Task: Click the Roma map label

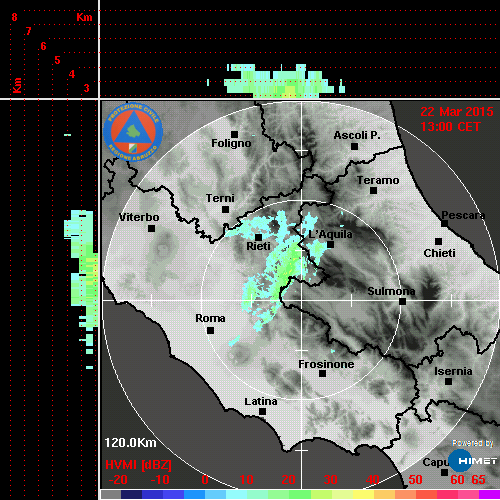Action: (x=210, y=318)
